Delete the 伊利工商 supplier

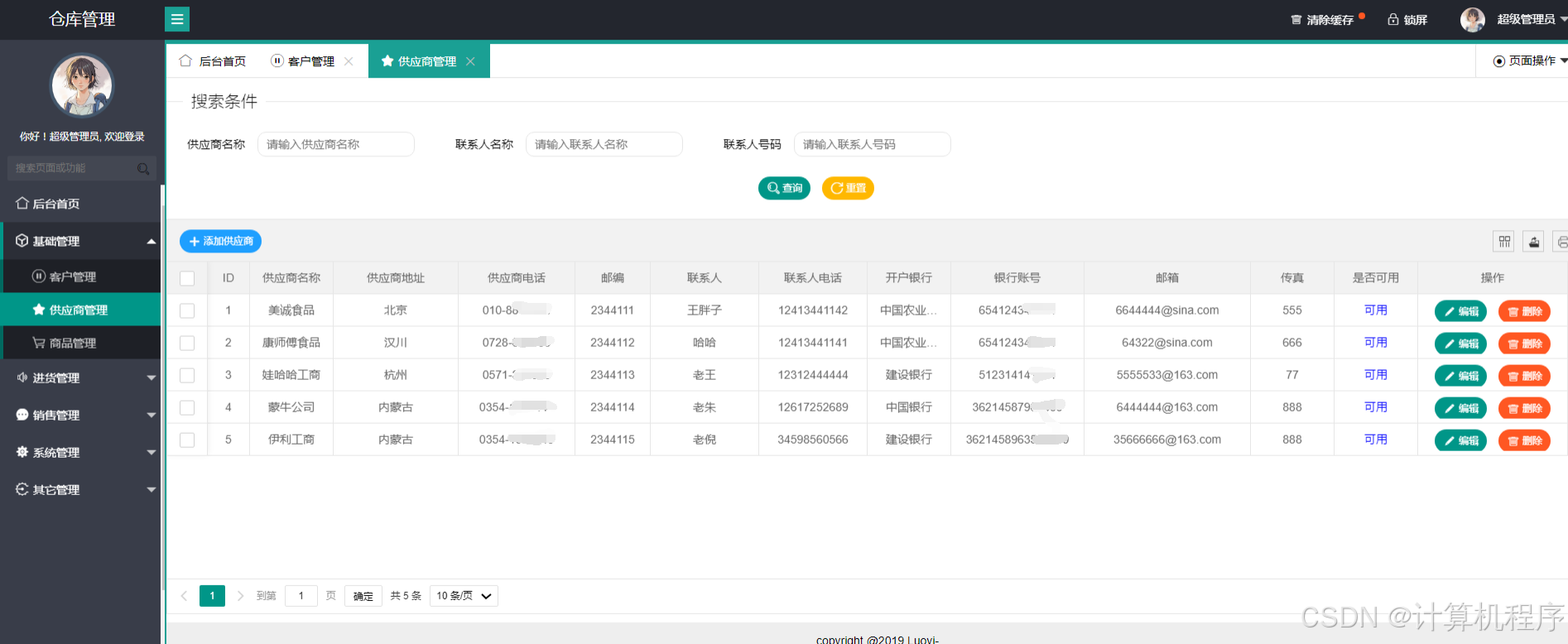click(x=1524, y=440)
